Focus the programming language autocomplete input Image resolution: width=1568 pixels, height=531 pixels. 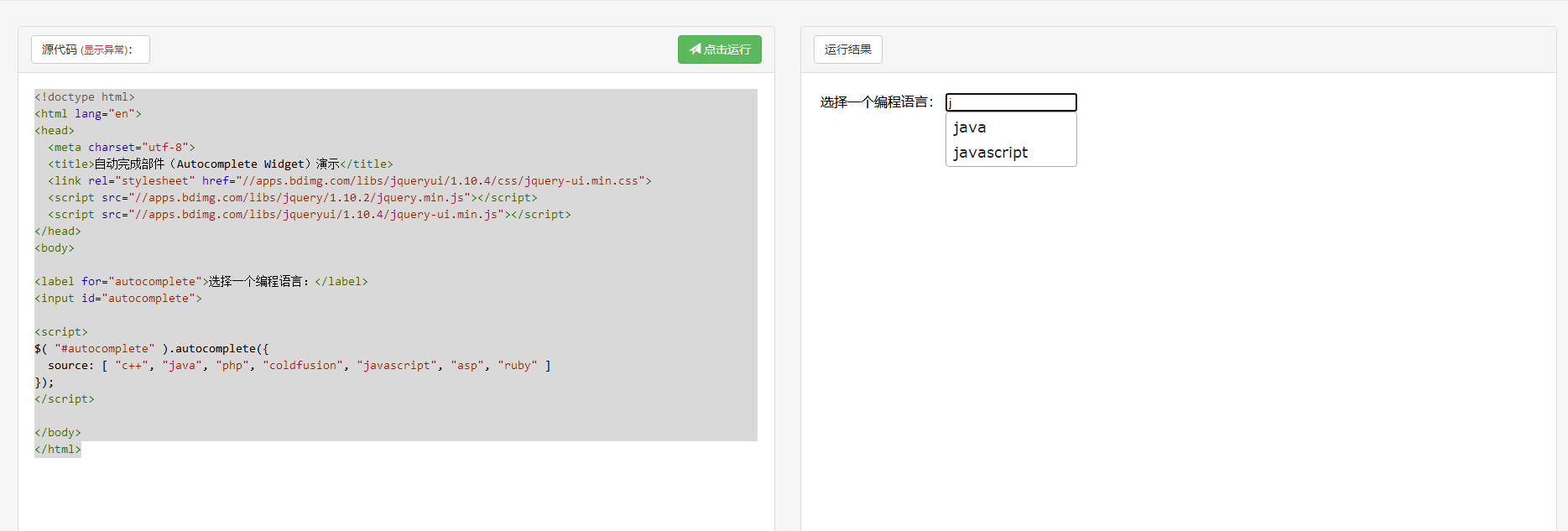(x=1011, y=102)
